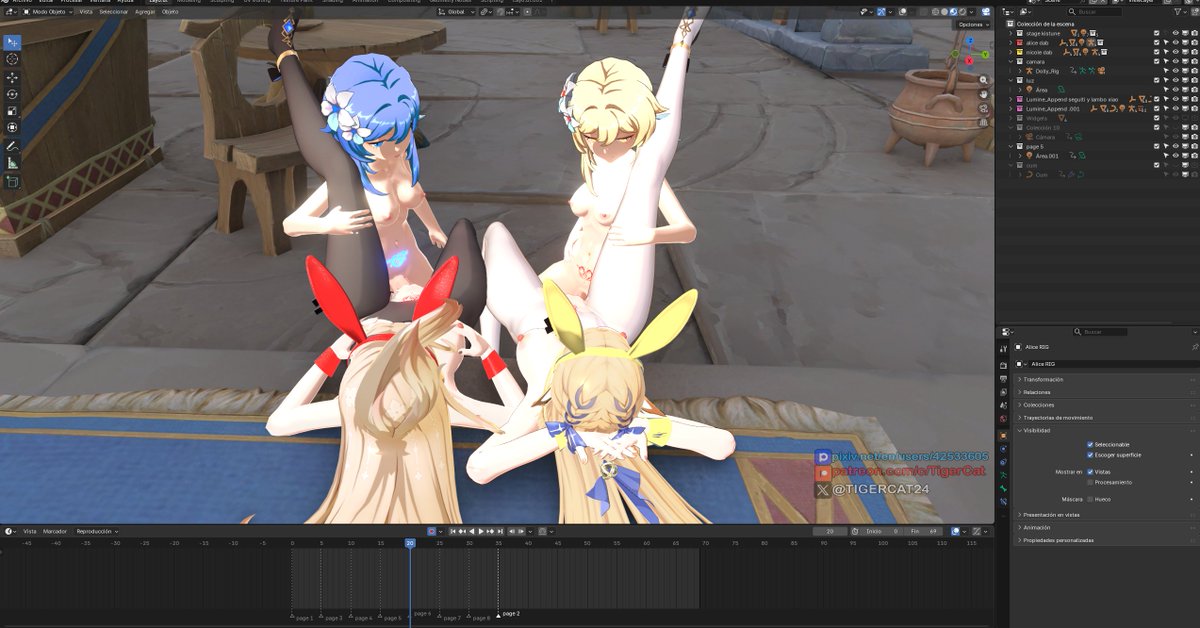Open the Tool properties tab

click(x=1003, y=348)
